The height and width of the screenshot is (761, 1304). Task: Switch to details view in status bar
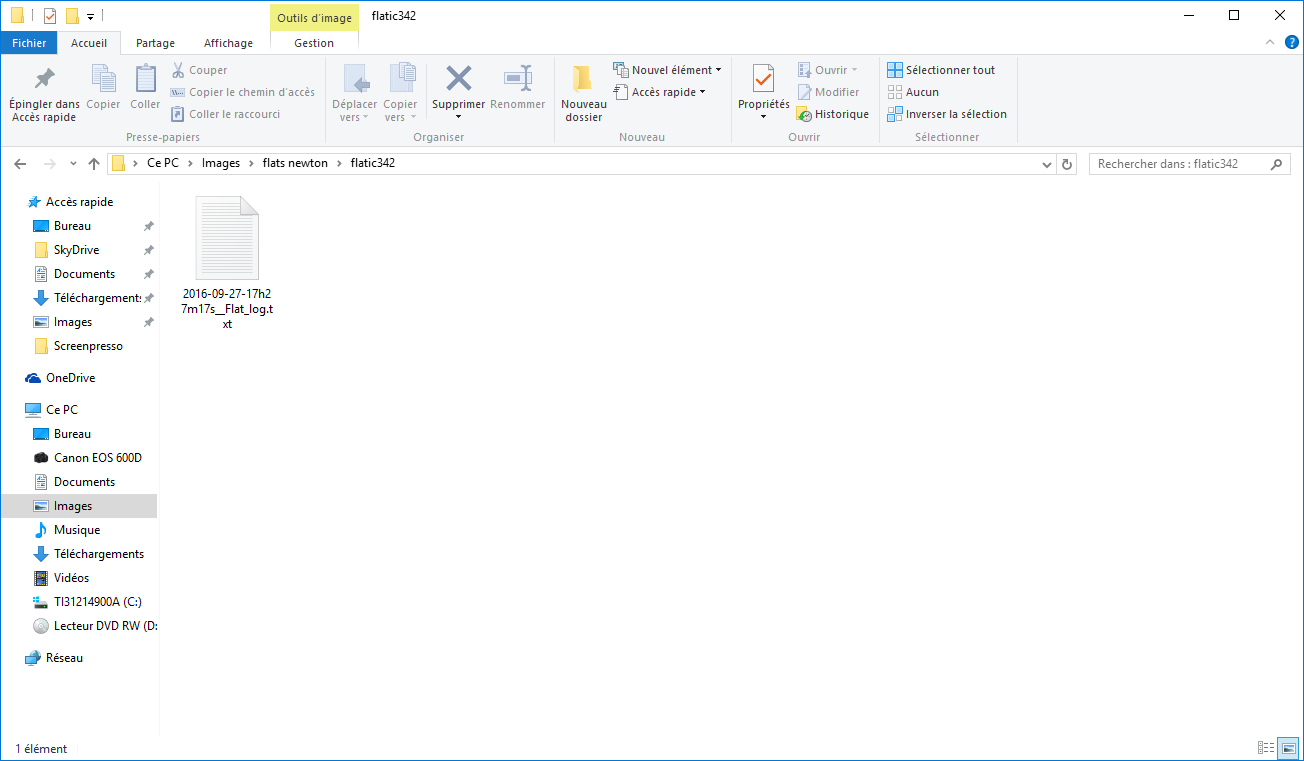point(1266,748)
